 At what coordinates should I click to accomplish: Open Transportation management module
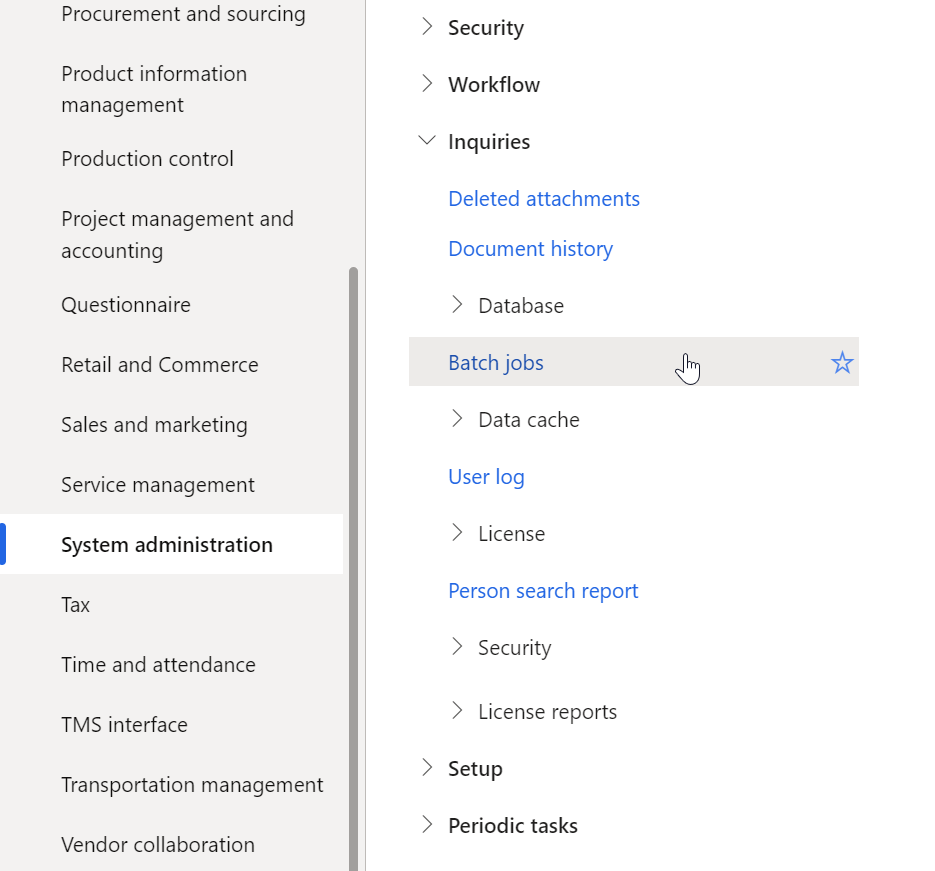point(192,785)
